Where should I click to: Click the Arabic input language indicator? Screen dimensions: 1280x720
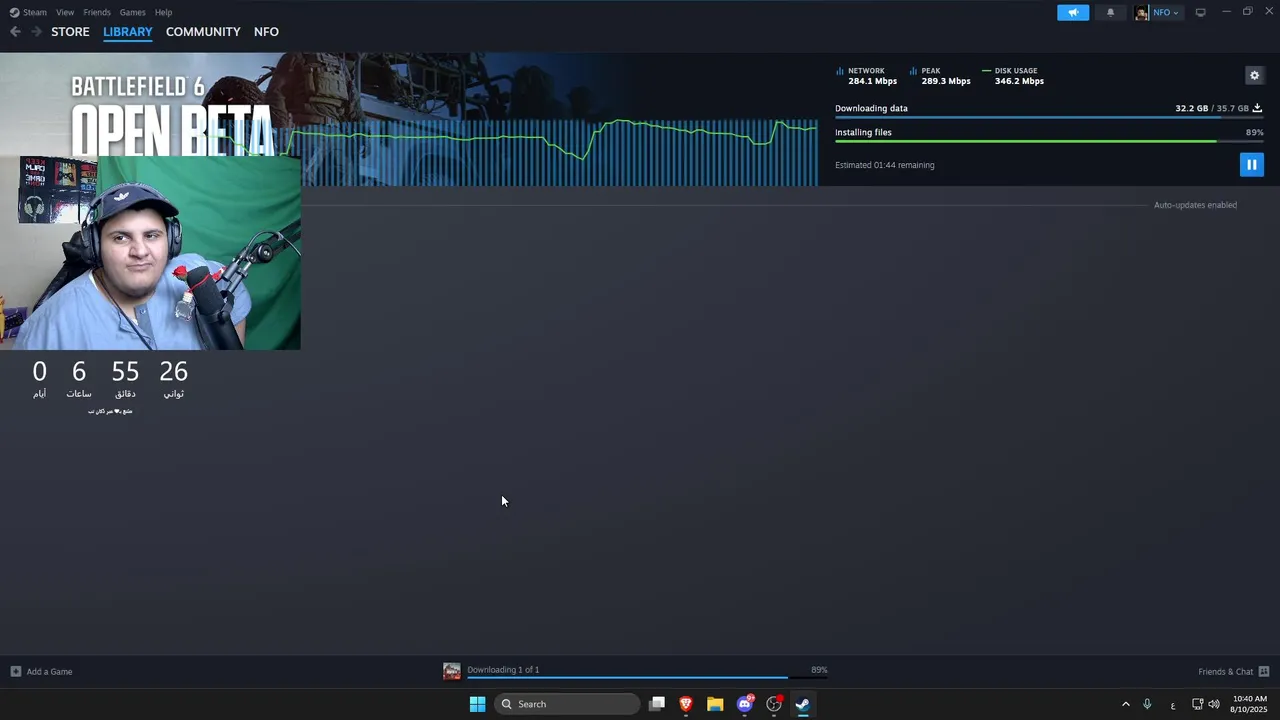[x=1172, y=705]
